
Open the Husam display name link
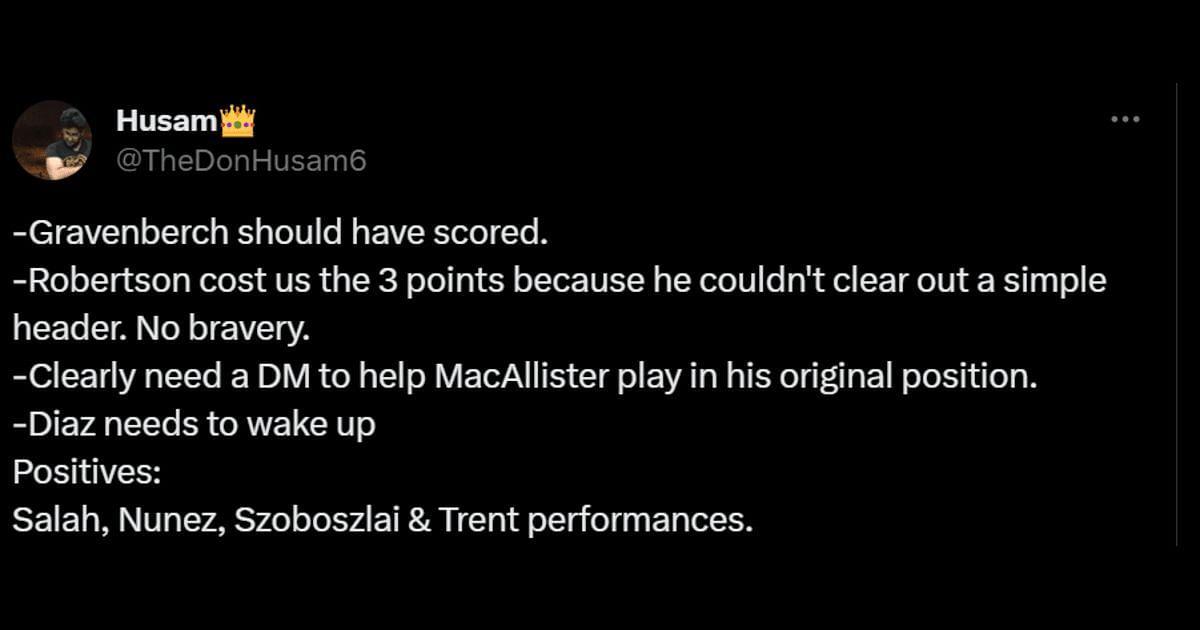[x=166, y=122]
